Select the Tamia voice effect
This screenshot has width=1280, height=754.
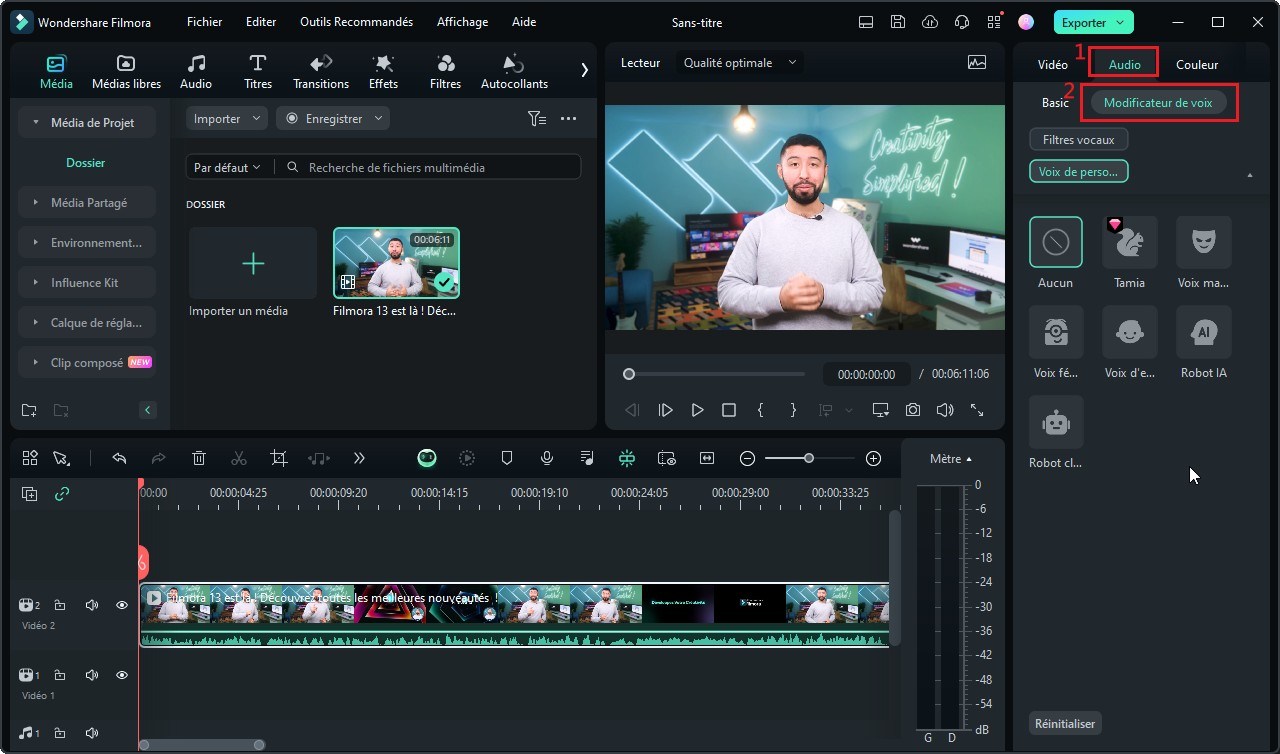(x=1130, y=242)
